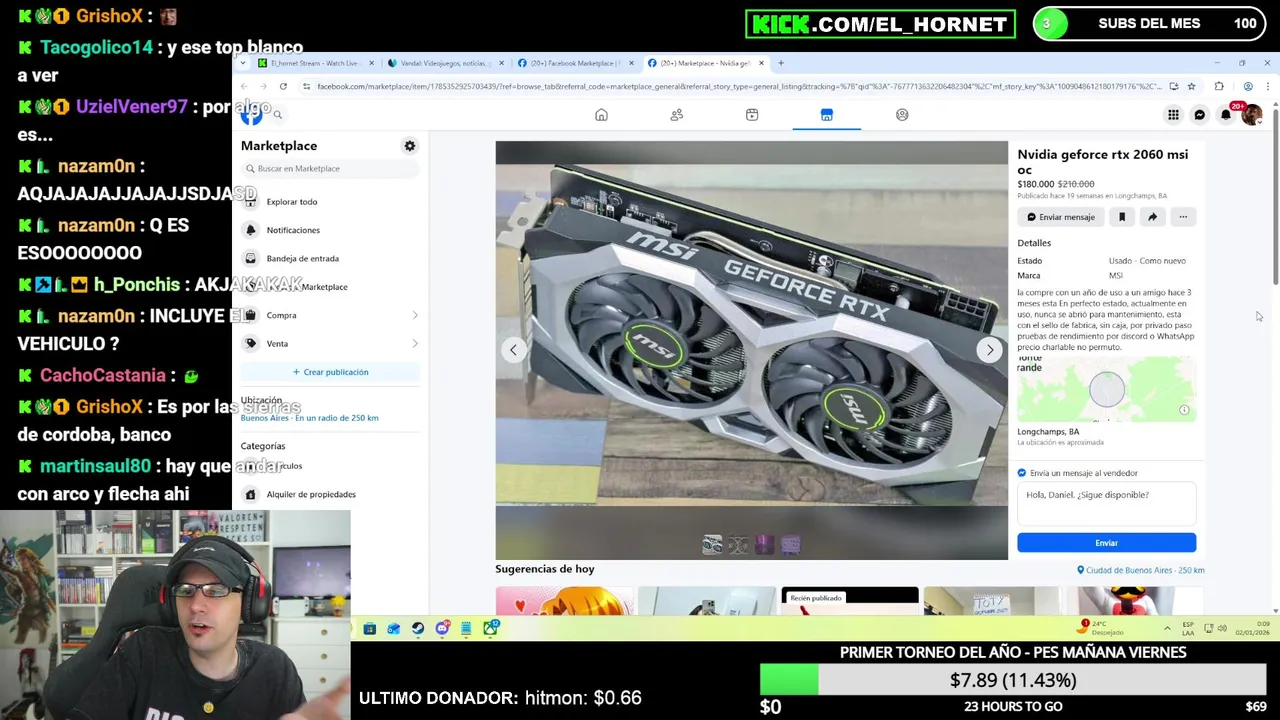This screenshot has height=720, width=1280.
Task: Change location Buenos Aires radius link
Action: [309, 418]
